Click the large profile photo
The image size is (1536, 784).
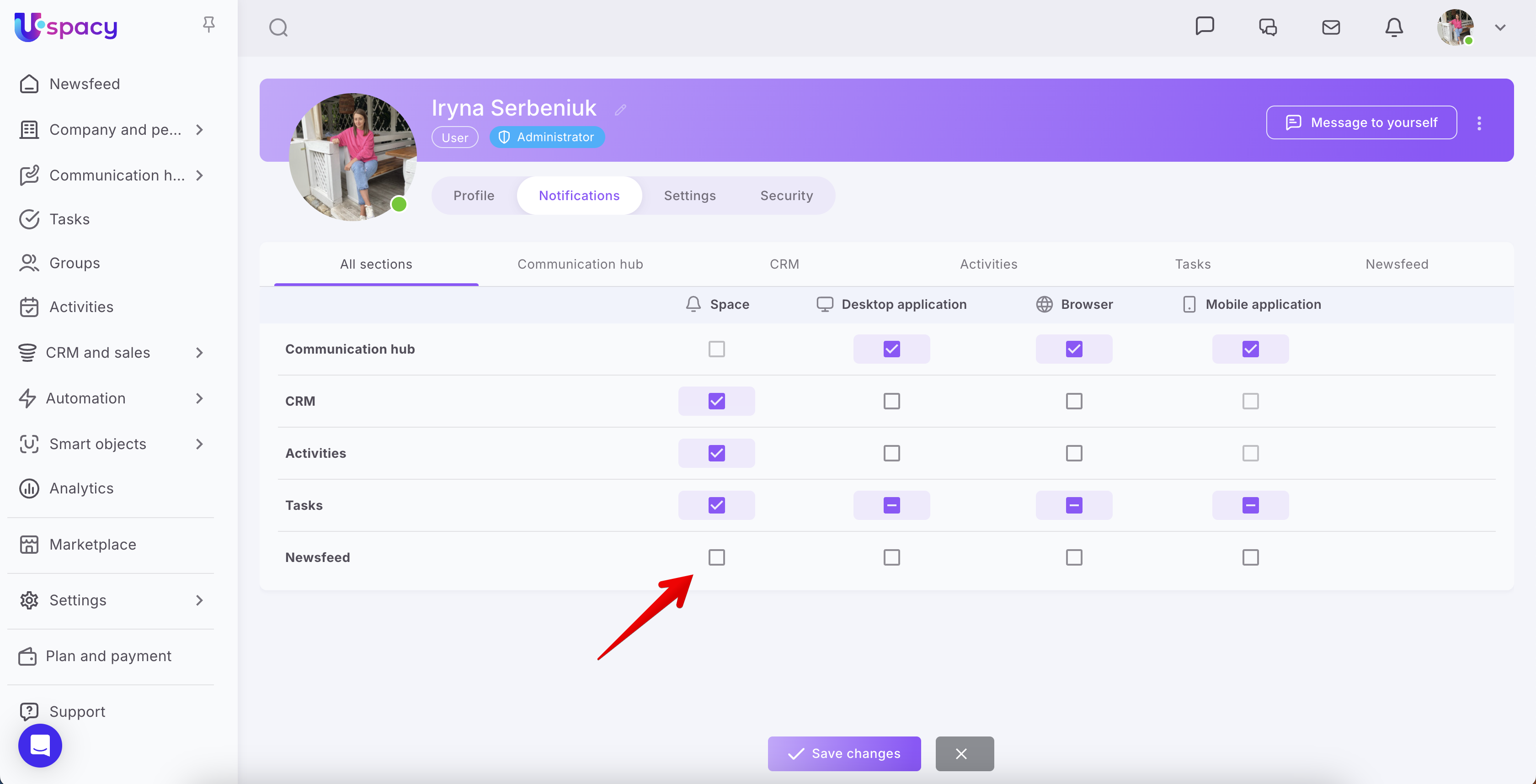click(x=352, y=157)
